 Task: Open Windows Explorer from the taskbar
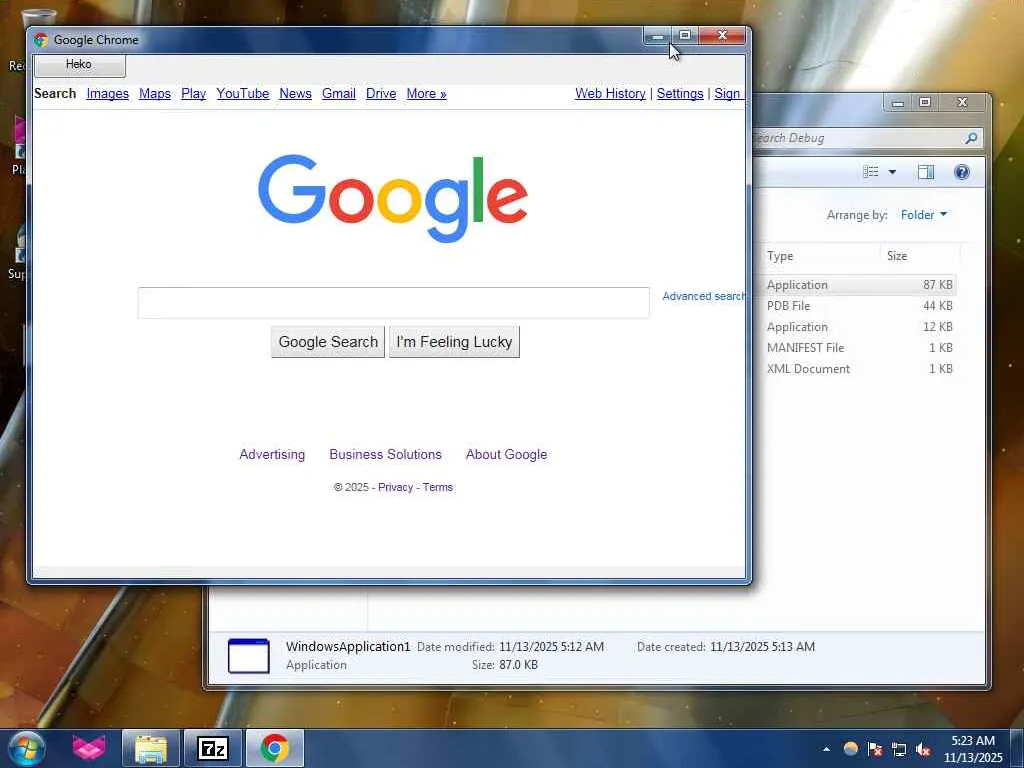151,748
